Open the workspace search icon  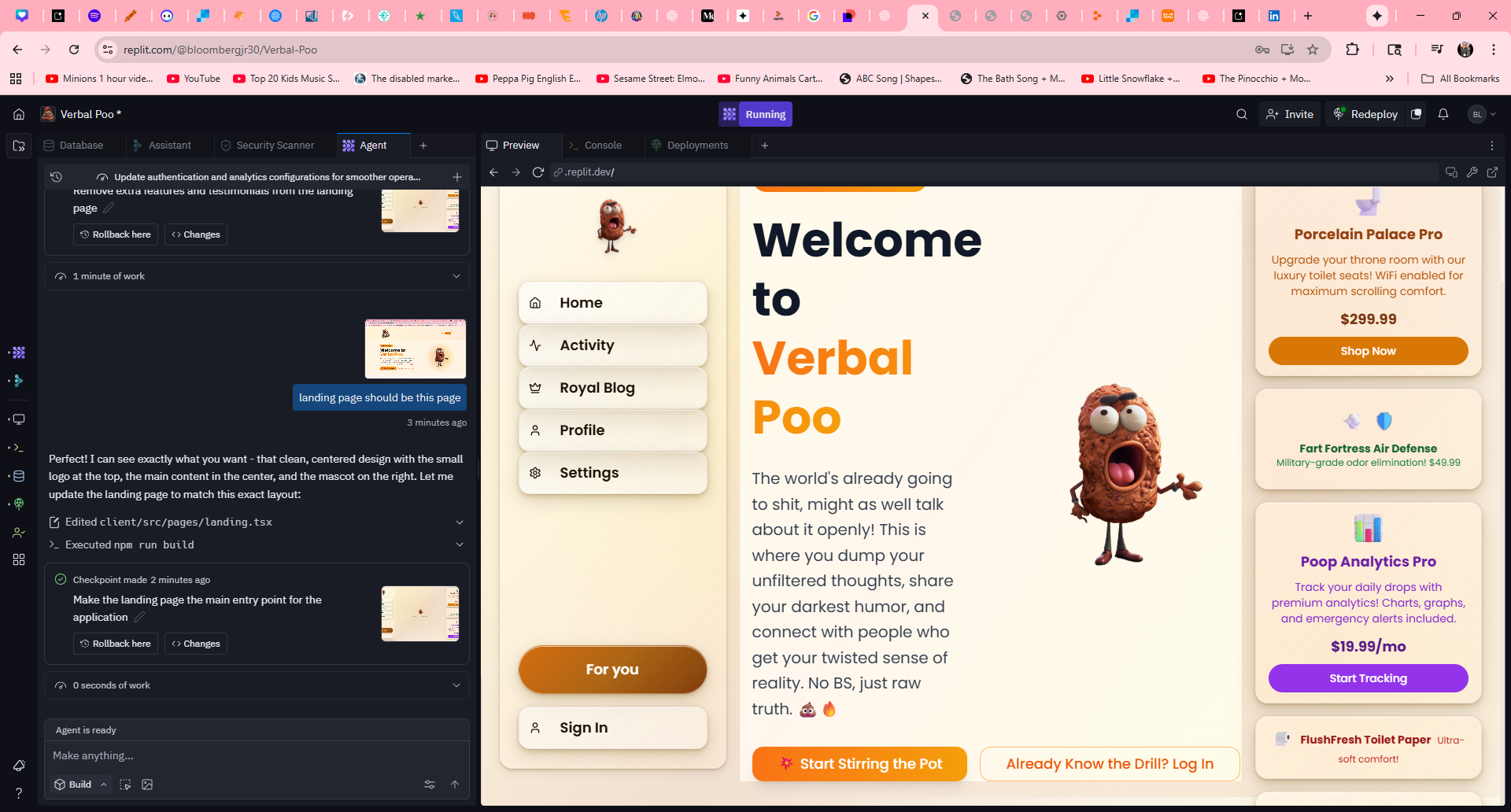coord(1242,114)
